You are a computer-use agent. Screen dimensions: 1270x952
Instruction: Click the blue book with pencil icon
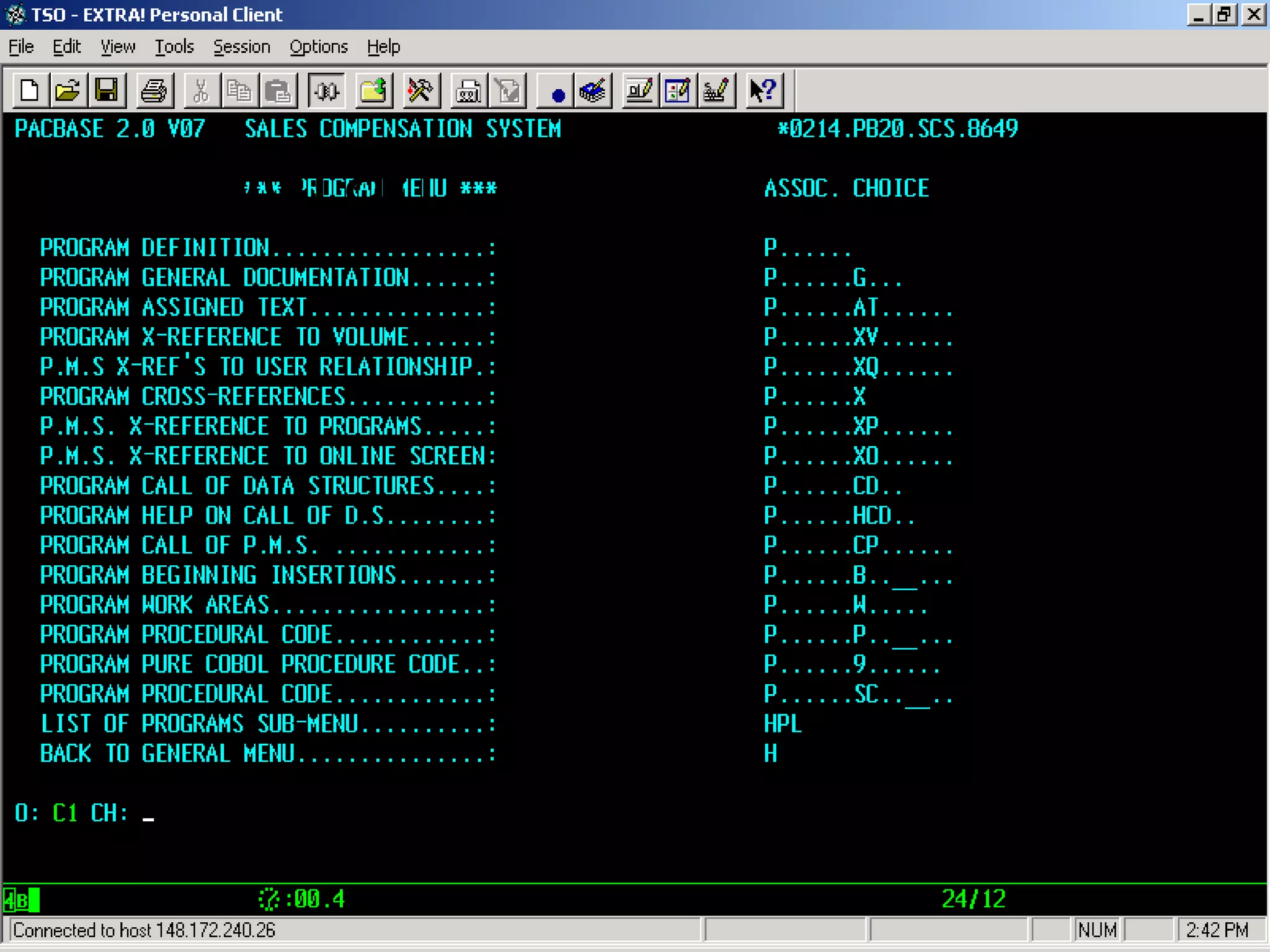593,91
